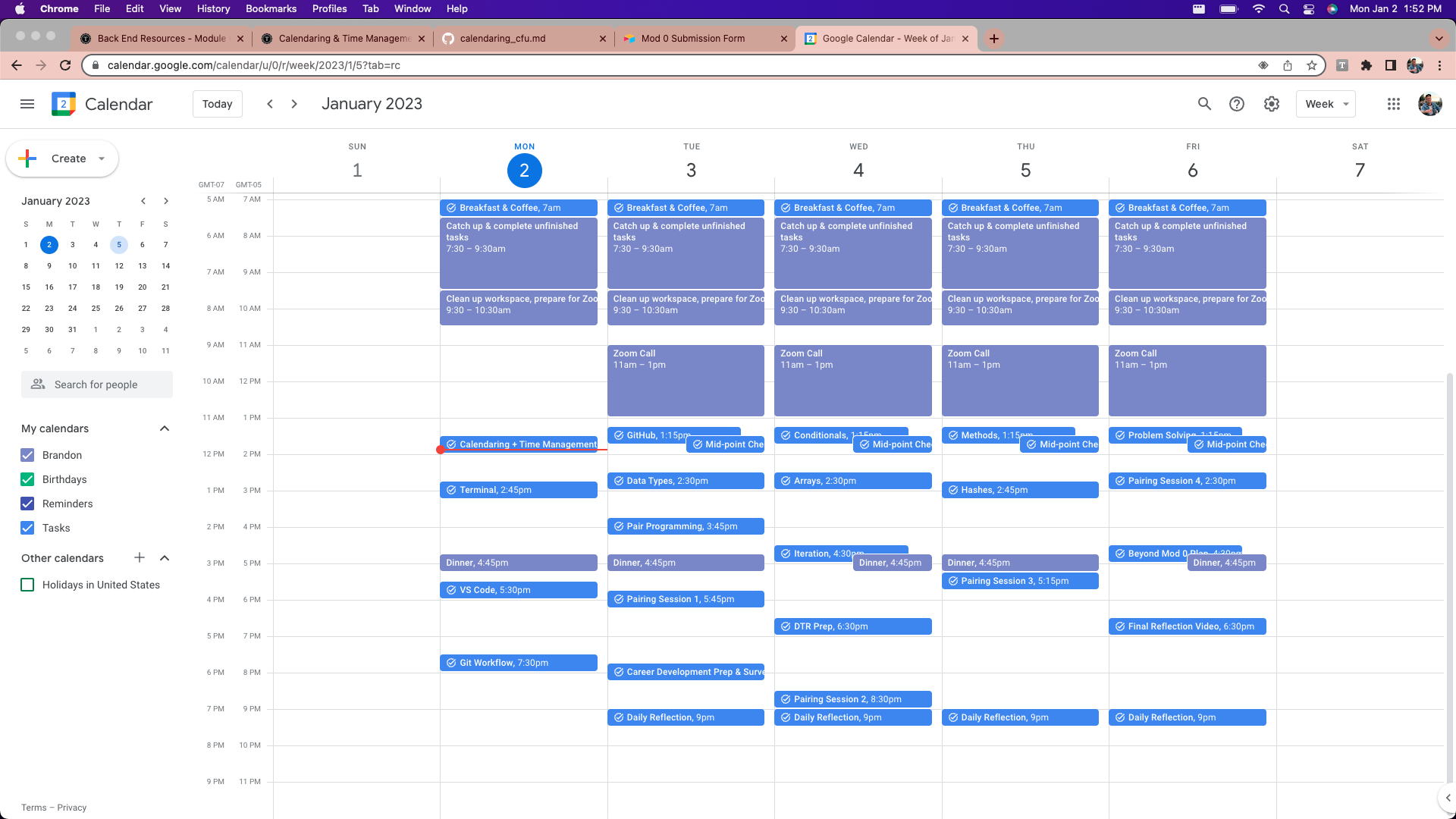
Task: Open Calendar settings with the gear icon
Action: pos(1272,104)
